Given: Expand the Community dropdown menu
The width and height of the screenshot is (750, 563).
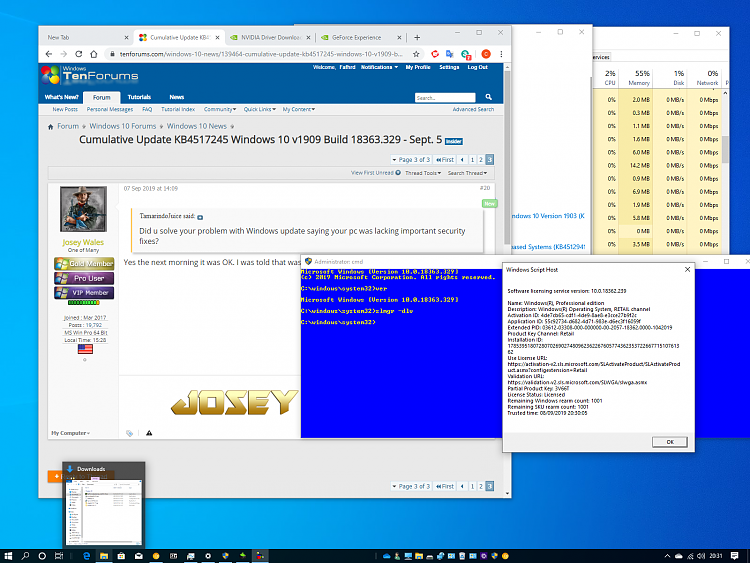Looking at the screenshot, I should (220, 109).
